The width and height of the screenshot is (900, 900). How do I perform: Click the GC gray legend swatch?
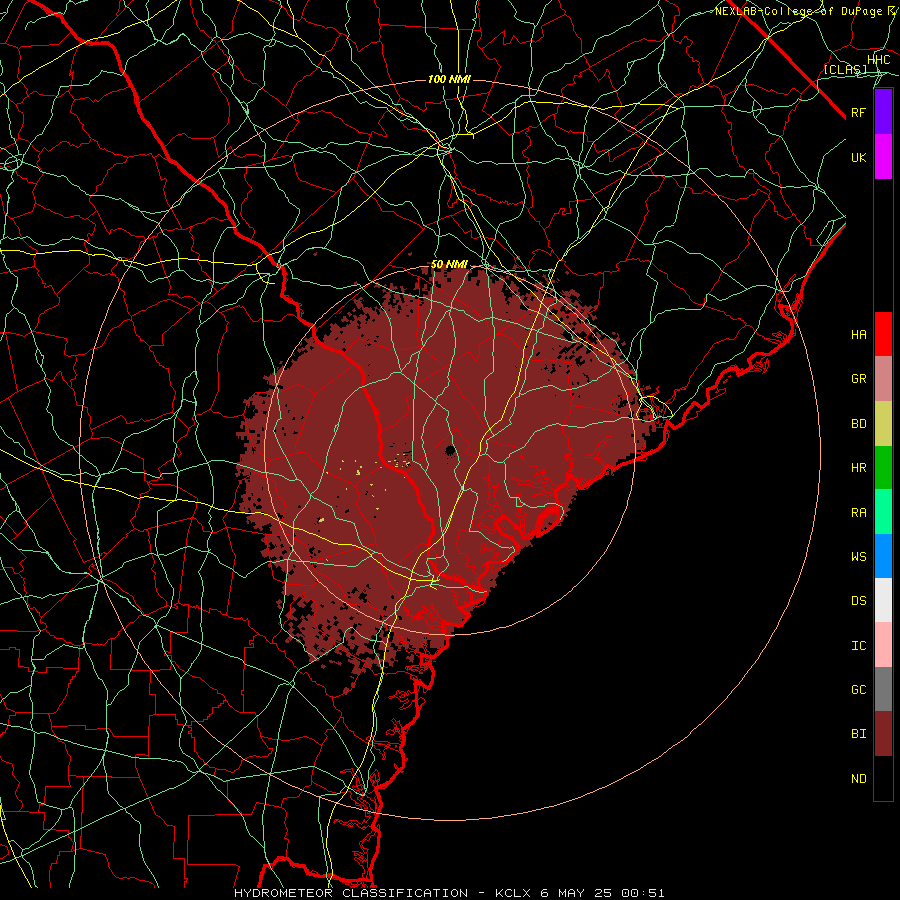[x=883, y=689]
